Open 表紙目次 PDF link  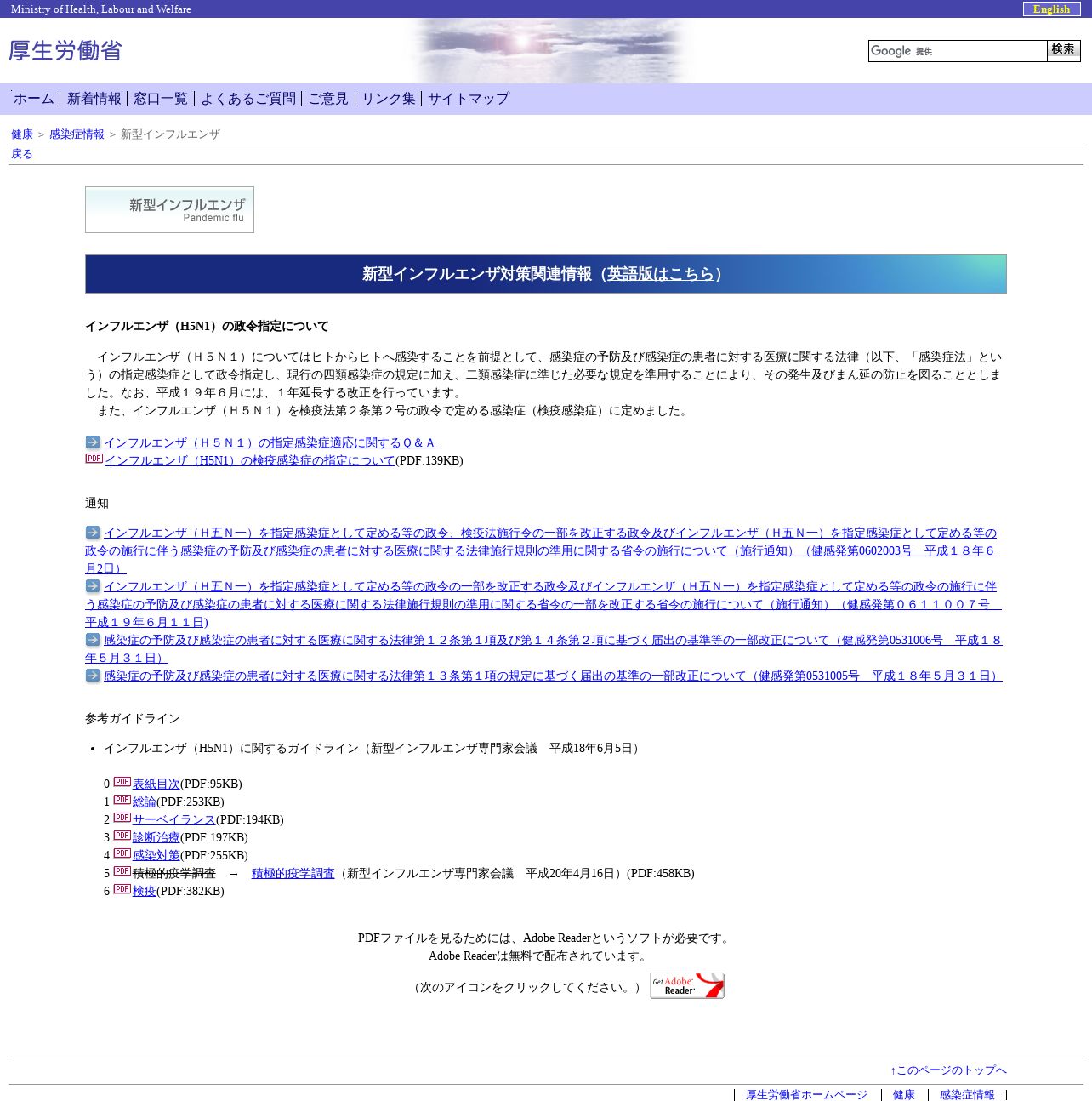click(156, 784)
